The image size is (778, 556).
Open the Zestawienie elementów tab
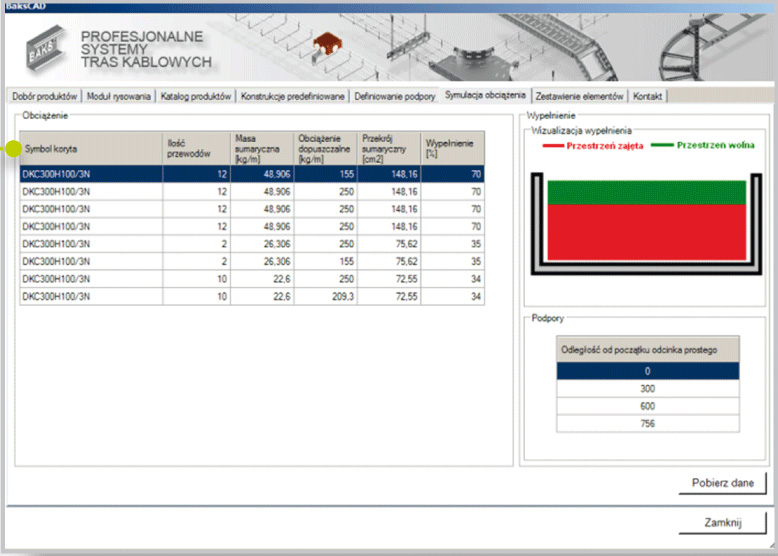[x=579, y=96]
